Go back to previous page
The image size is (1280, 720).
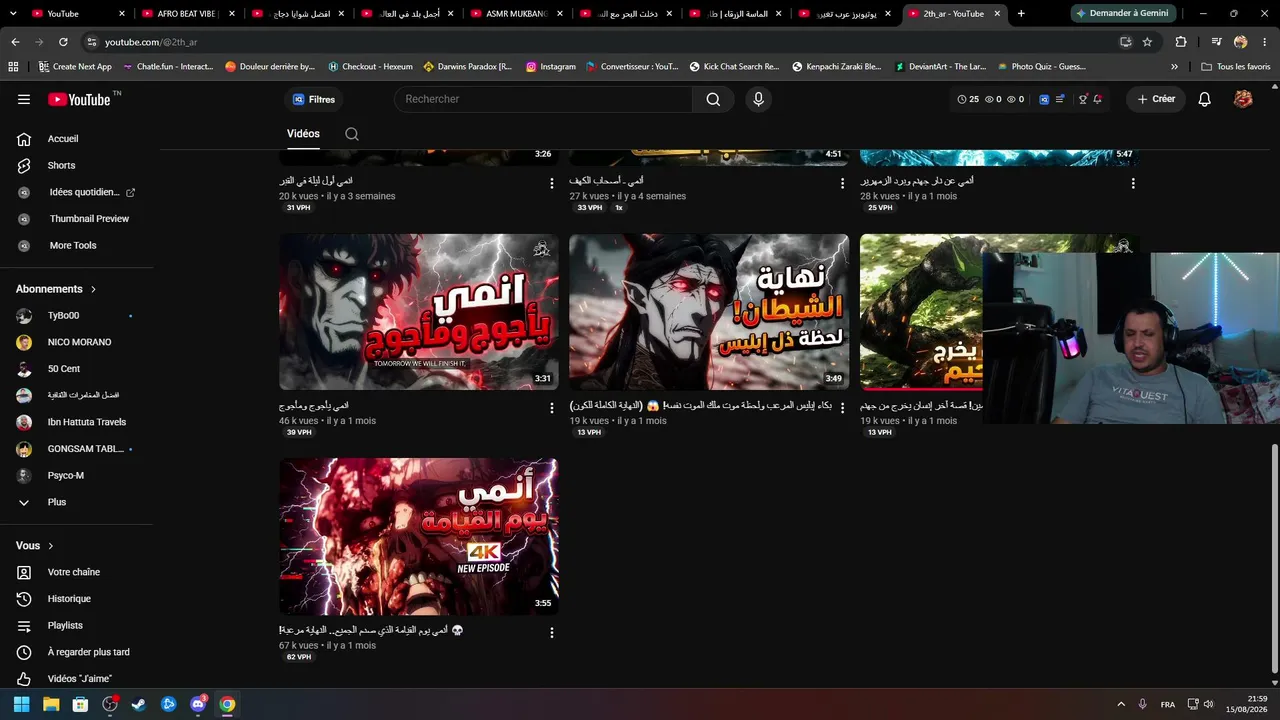click(15, 42)
